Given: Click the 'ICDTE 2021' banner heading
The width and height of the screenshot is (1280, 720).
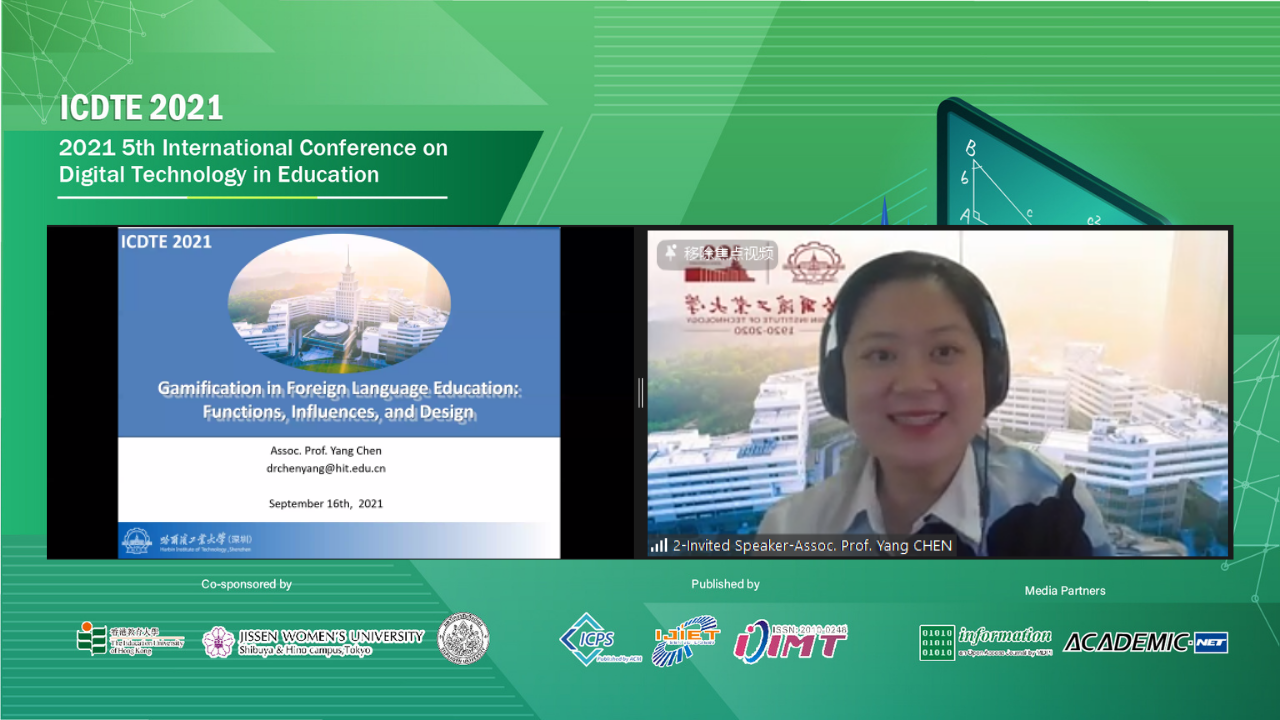Looking at the screenshot, I should (x=141, y=107).
